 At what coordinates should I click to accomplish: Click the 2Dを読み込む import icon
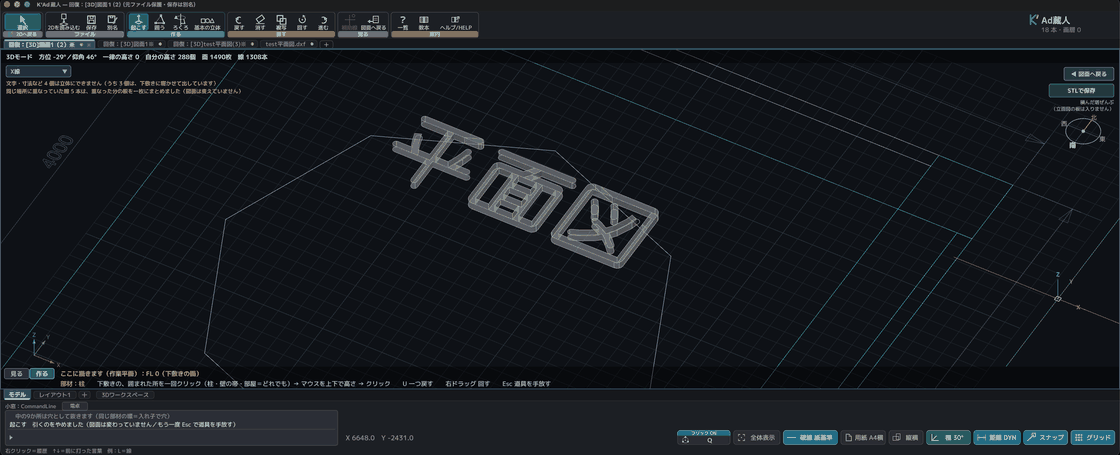(64, 21)
